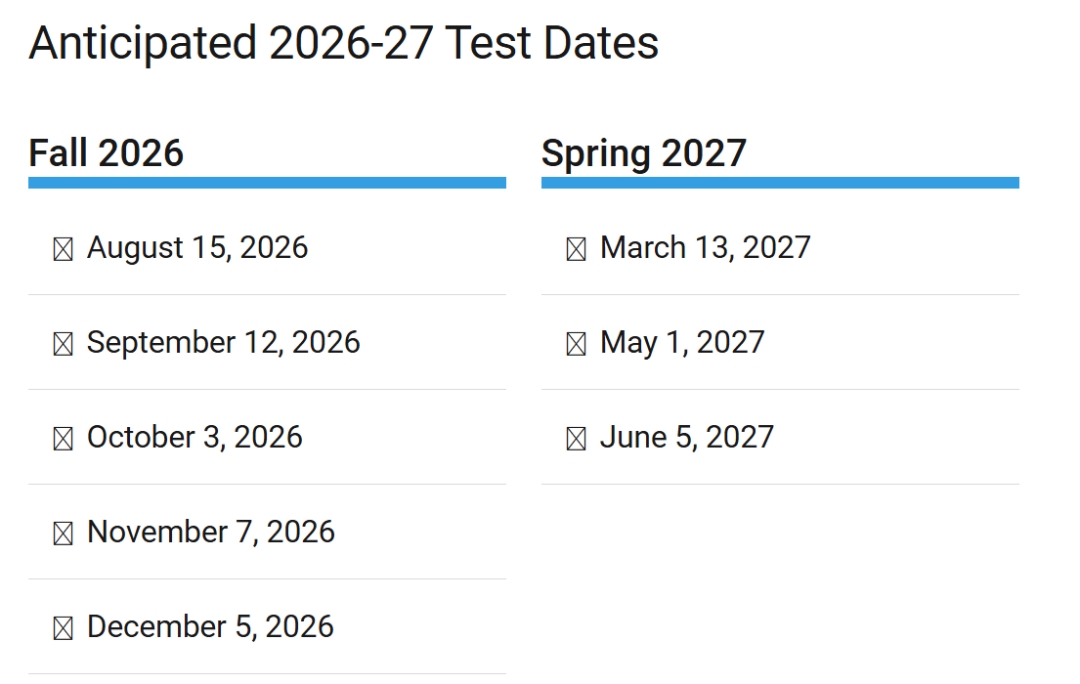The width and height of the screenshot is (1080, 684).
Task: Click the September 12, 2026 date text
Action: pyautogui.click(x=223, y=343)
